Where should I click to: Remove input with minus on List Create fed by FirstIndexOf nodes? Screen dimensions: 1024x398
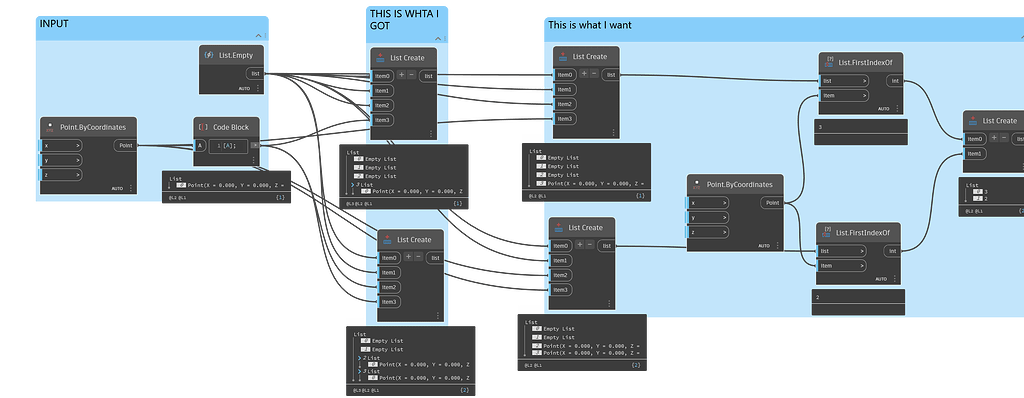tap(1004, 138)
